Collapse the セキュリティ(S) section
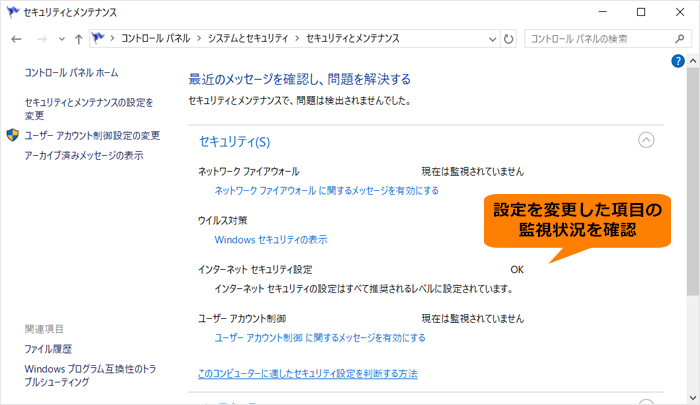 646,140
